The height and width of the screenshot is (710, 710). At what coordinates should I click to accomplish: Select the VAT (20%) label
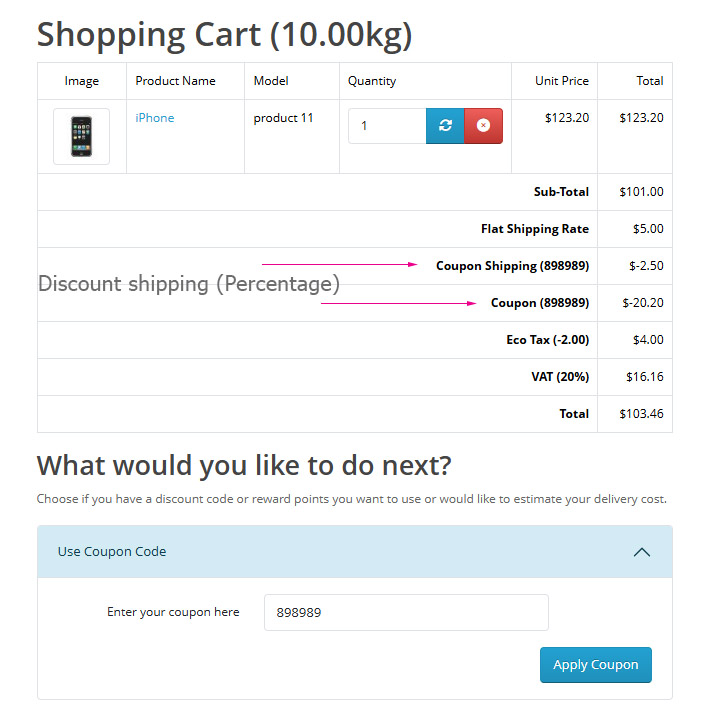point(560,377)
